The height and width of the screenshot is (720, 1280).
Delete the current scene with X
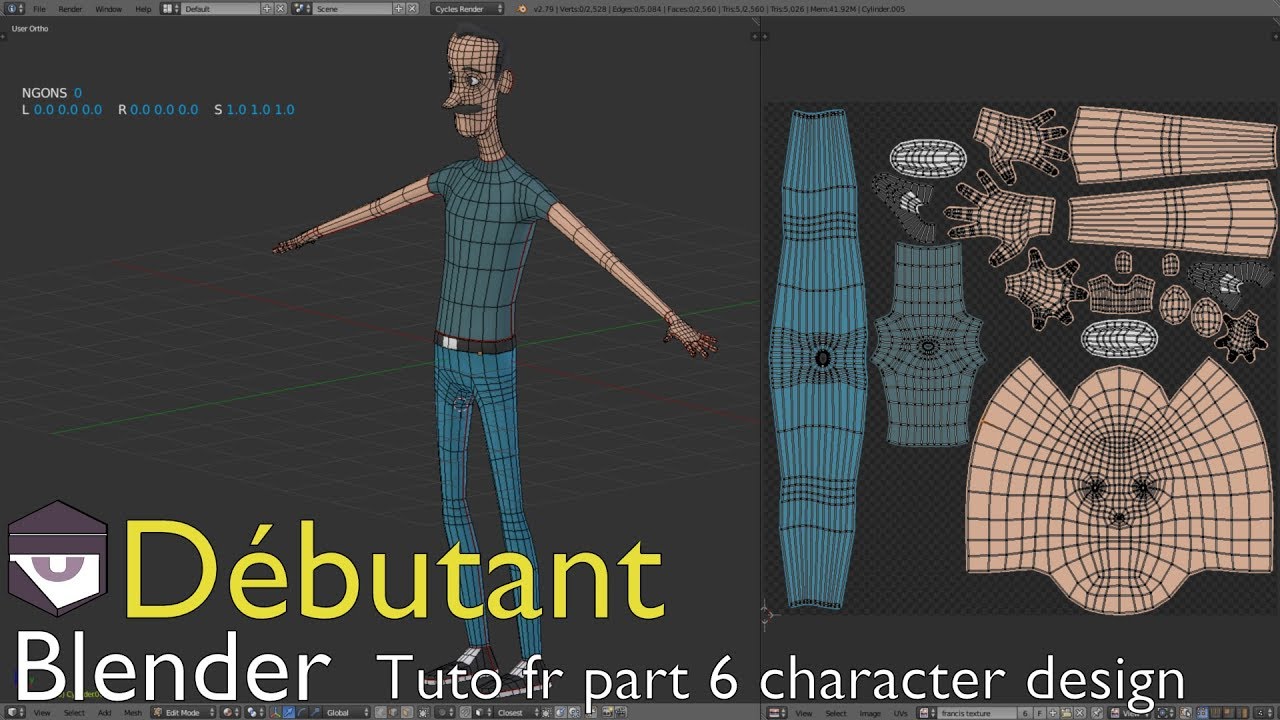(x=412, y=9)
